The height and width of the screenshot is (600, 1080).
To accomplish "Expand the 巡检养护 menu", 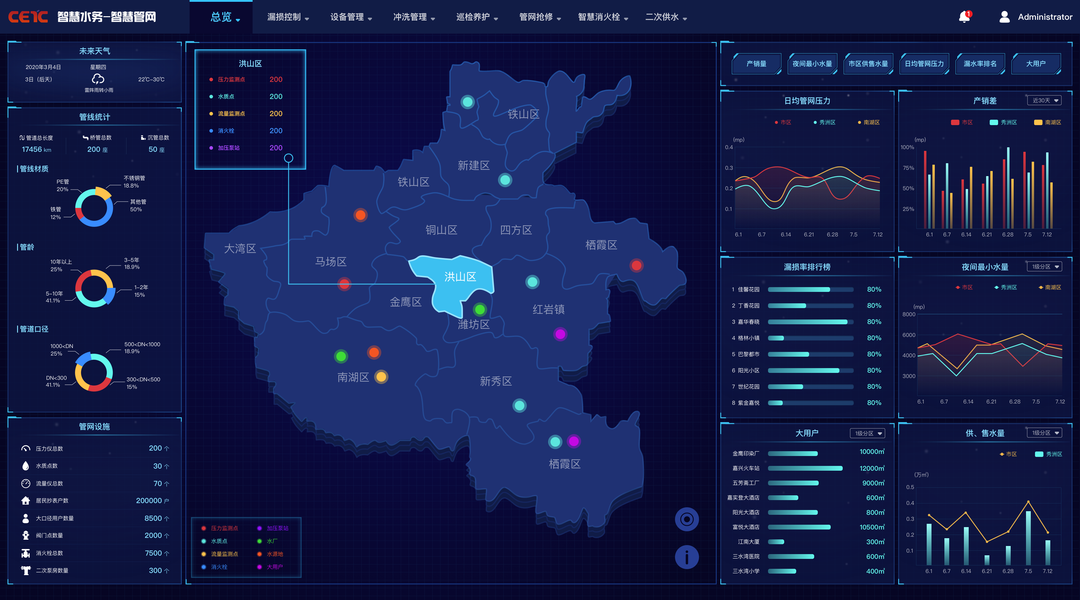I will click(x=477, y=17).
